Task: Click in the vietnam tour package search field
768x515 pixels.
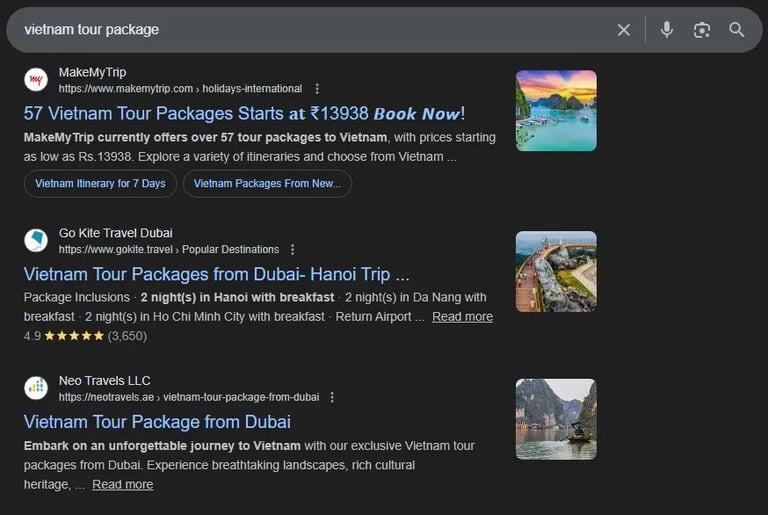Action: click(x=300, y=30)
